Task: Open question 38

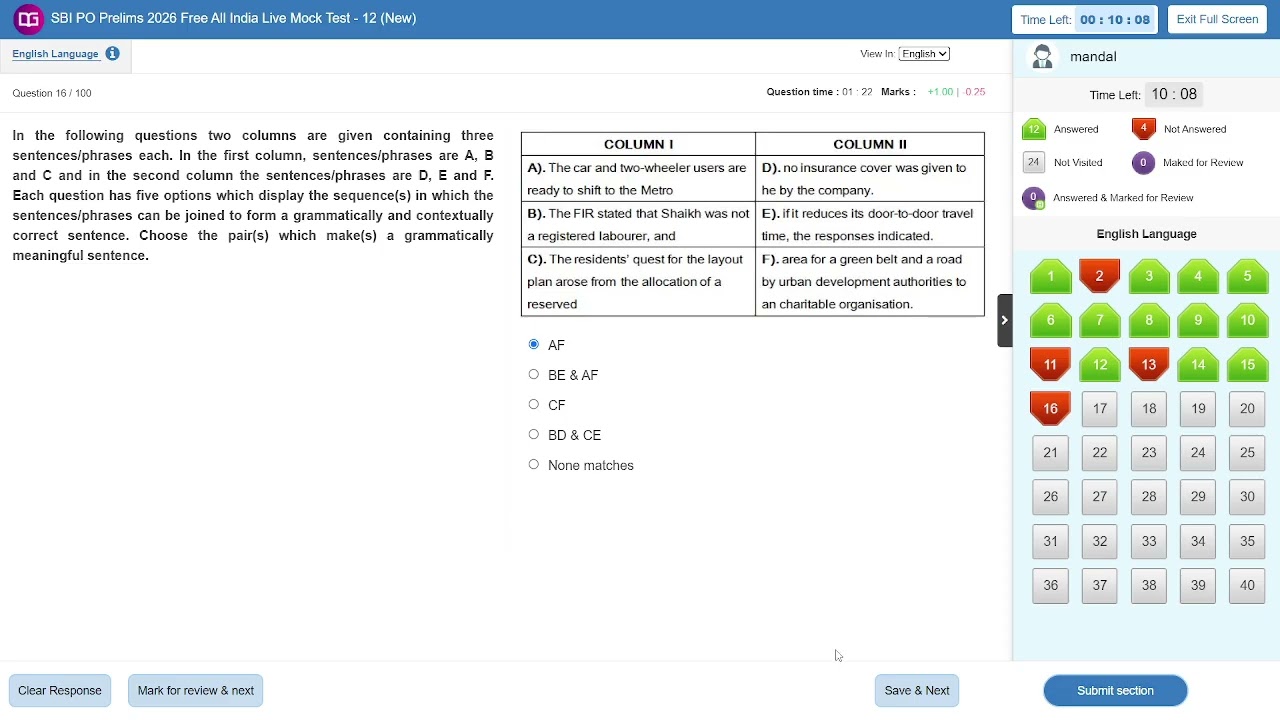Action: pyautogui.click(x=1148, y=586)
